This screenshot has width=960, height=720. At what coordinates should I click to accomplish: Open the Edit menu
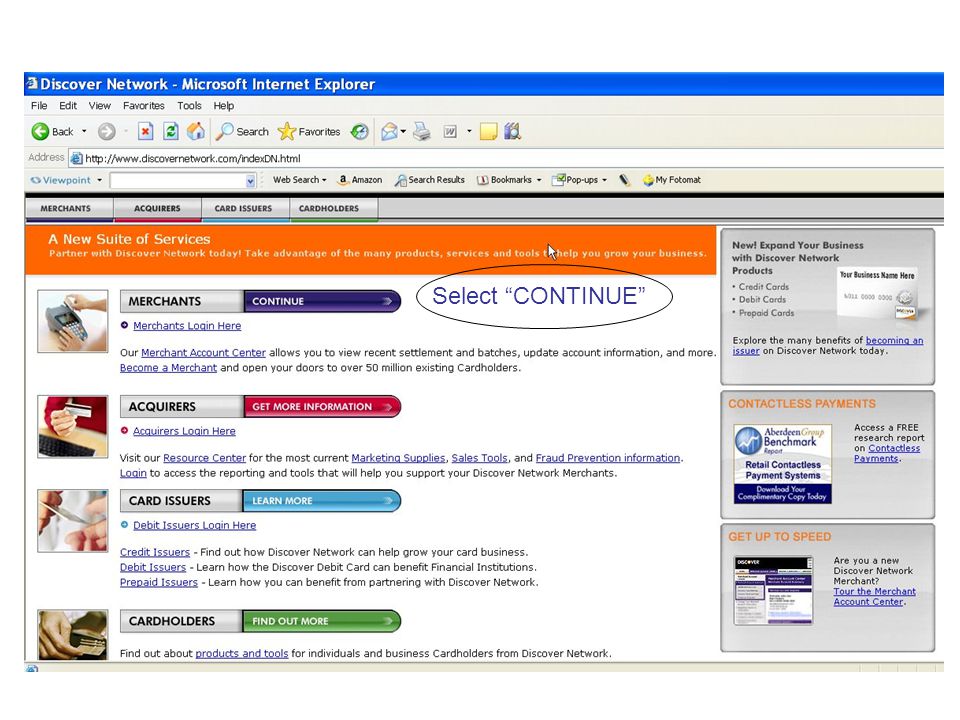tap(68, 106)
